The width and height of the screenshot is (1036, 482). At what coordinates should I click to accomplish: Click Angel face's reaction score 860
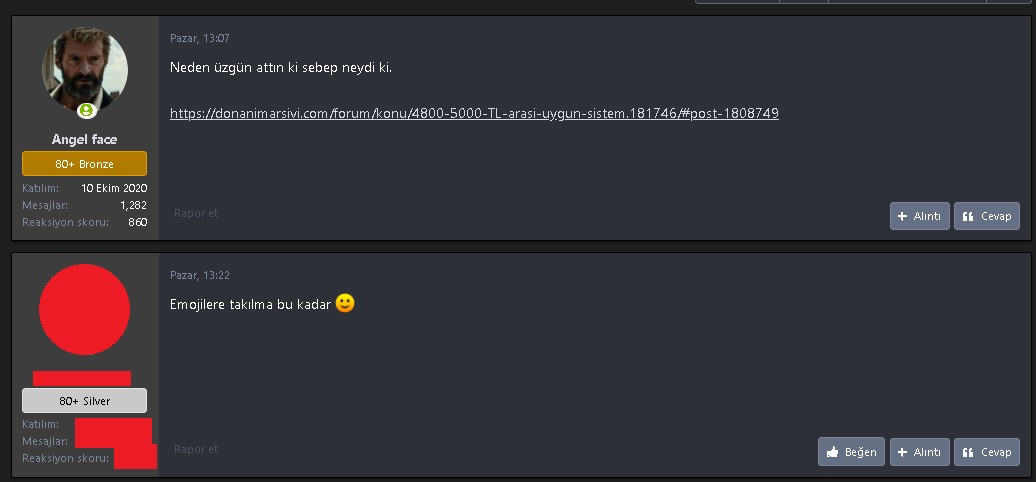click(137, 222)
